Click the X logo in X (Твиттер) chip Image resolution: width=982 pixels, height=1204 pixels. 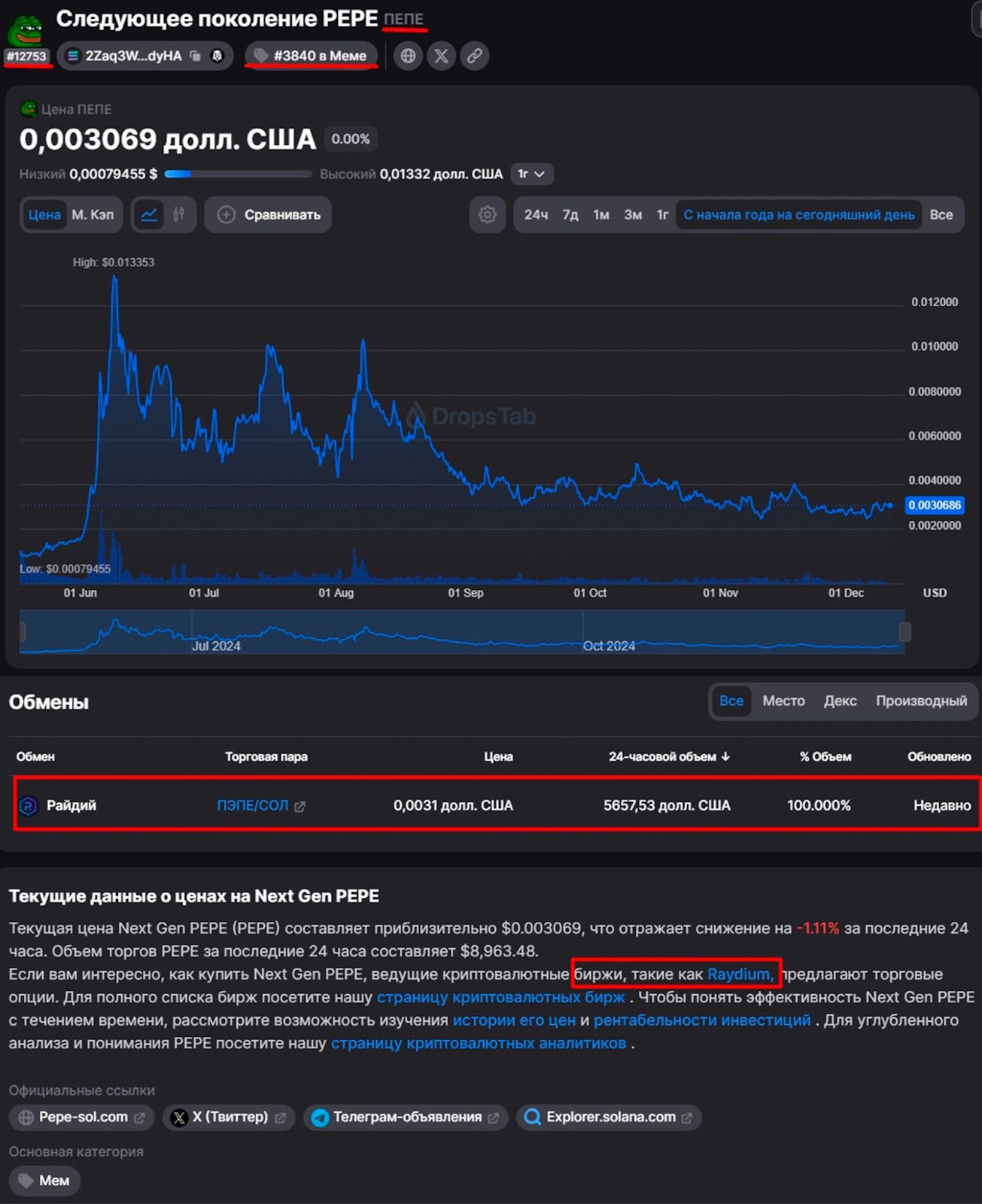click(x=179, y=1117)
